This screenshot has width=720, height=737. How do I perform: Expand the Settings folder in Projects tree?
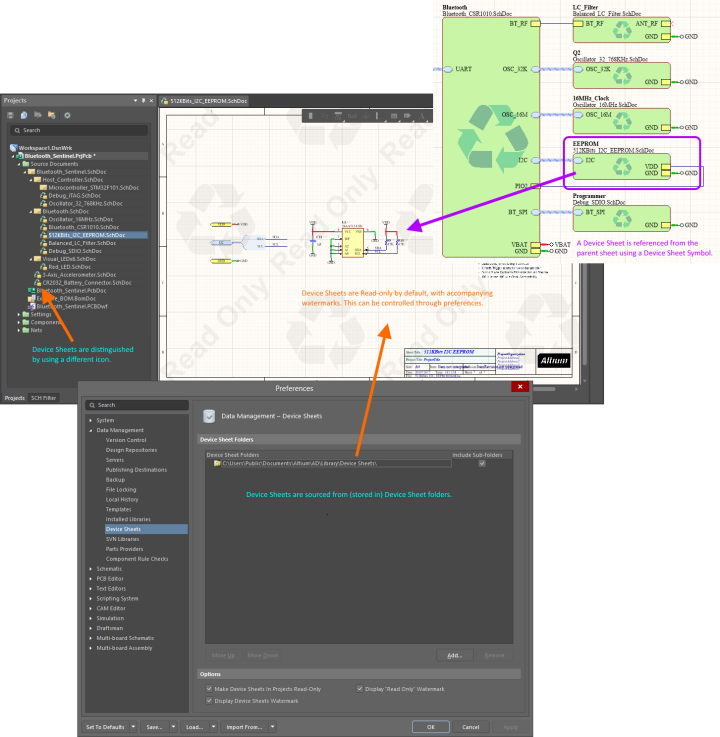click(19, 314)
